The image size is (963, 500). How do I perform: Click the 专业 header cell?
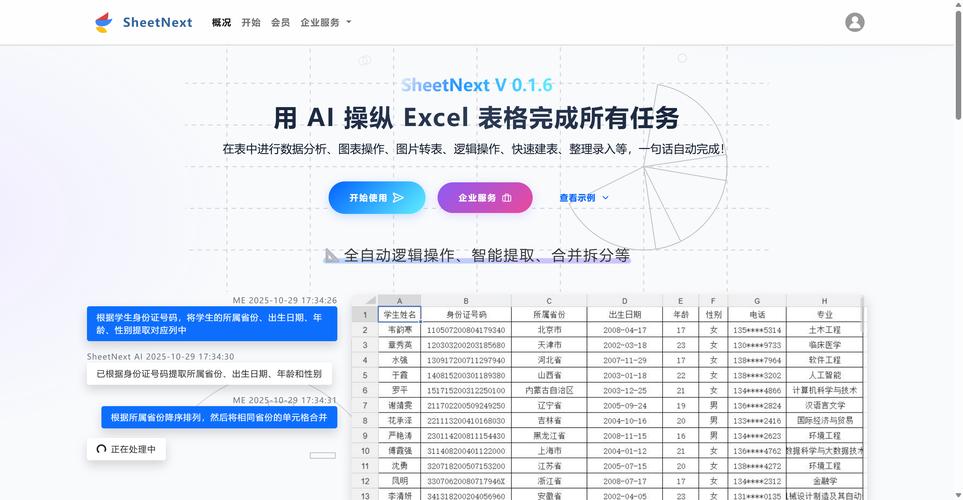pos(824,314)
